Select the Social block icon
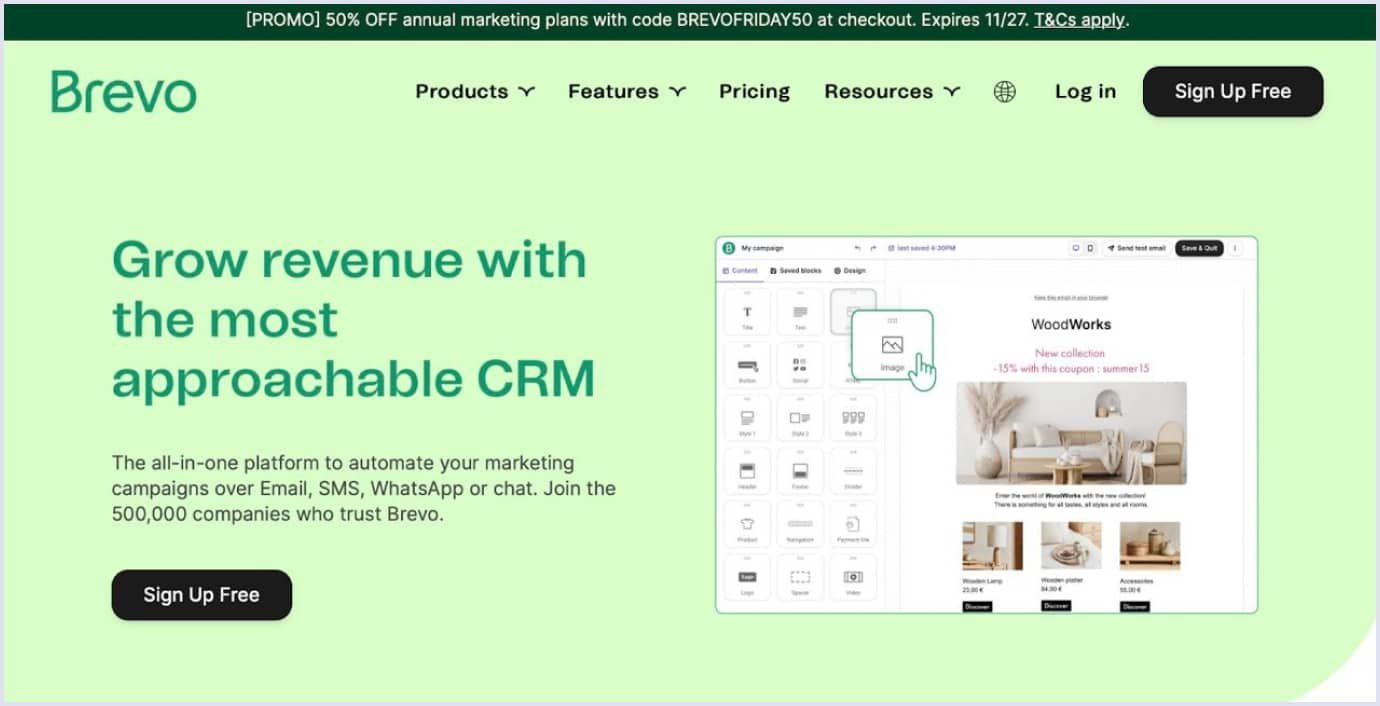The image size is (1380, 706). point(800,366)
